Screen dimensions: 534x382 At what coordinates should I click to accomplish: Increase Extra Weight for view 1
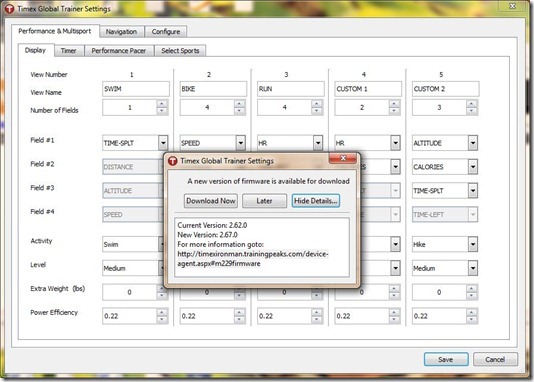tap(162, 288)
